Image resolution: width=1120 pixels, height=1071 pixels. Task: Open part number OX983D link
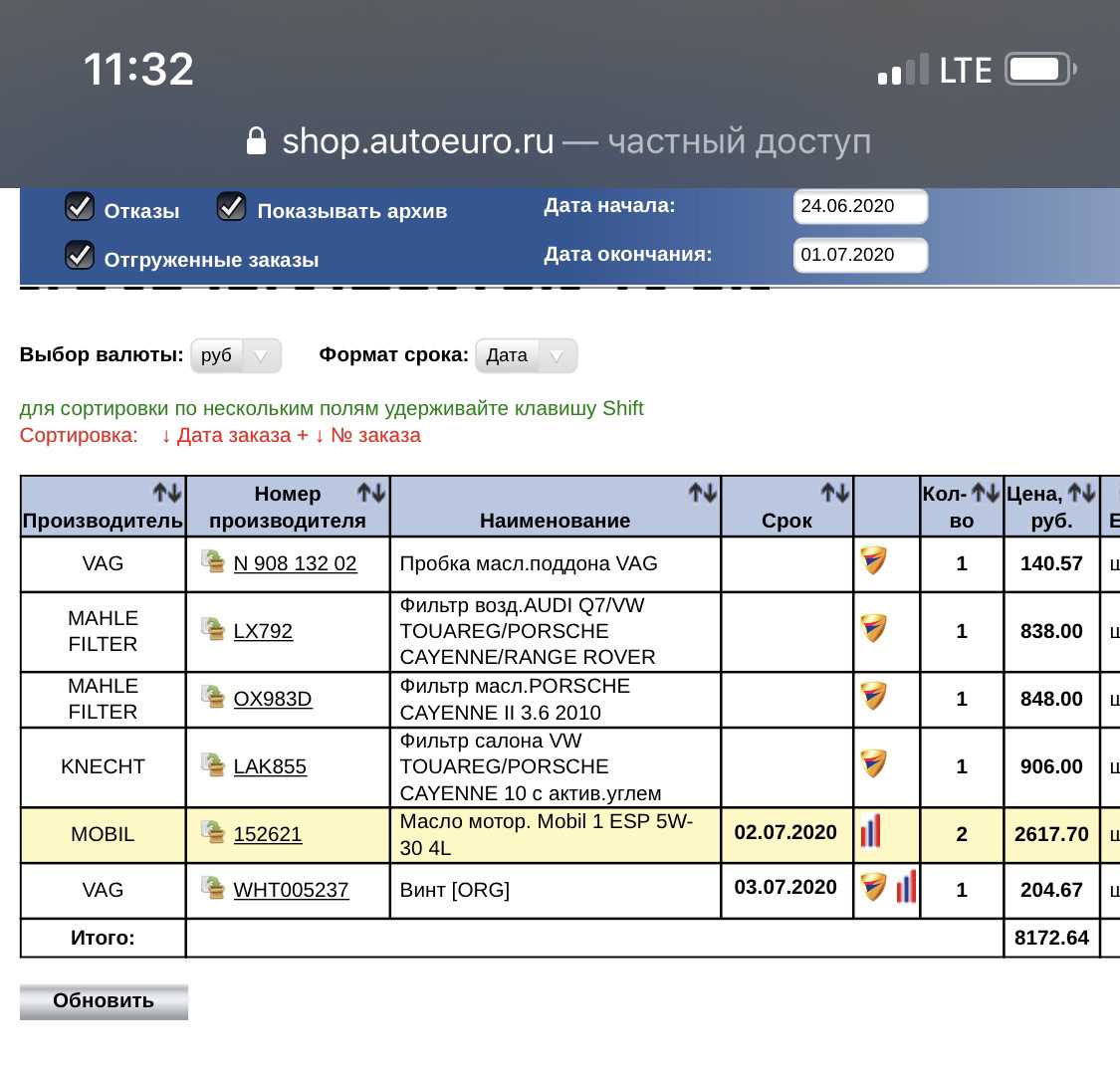coord(273,699)
